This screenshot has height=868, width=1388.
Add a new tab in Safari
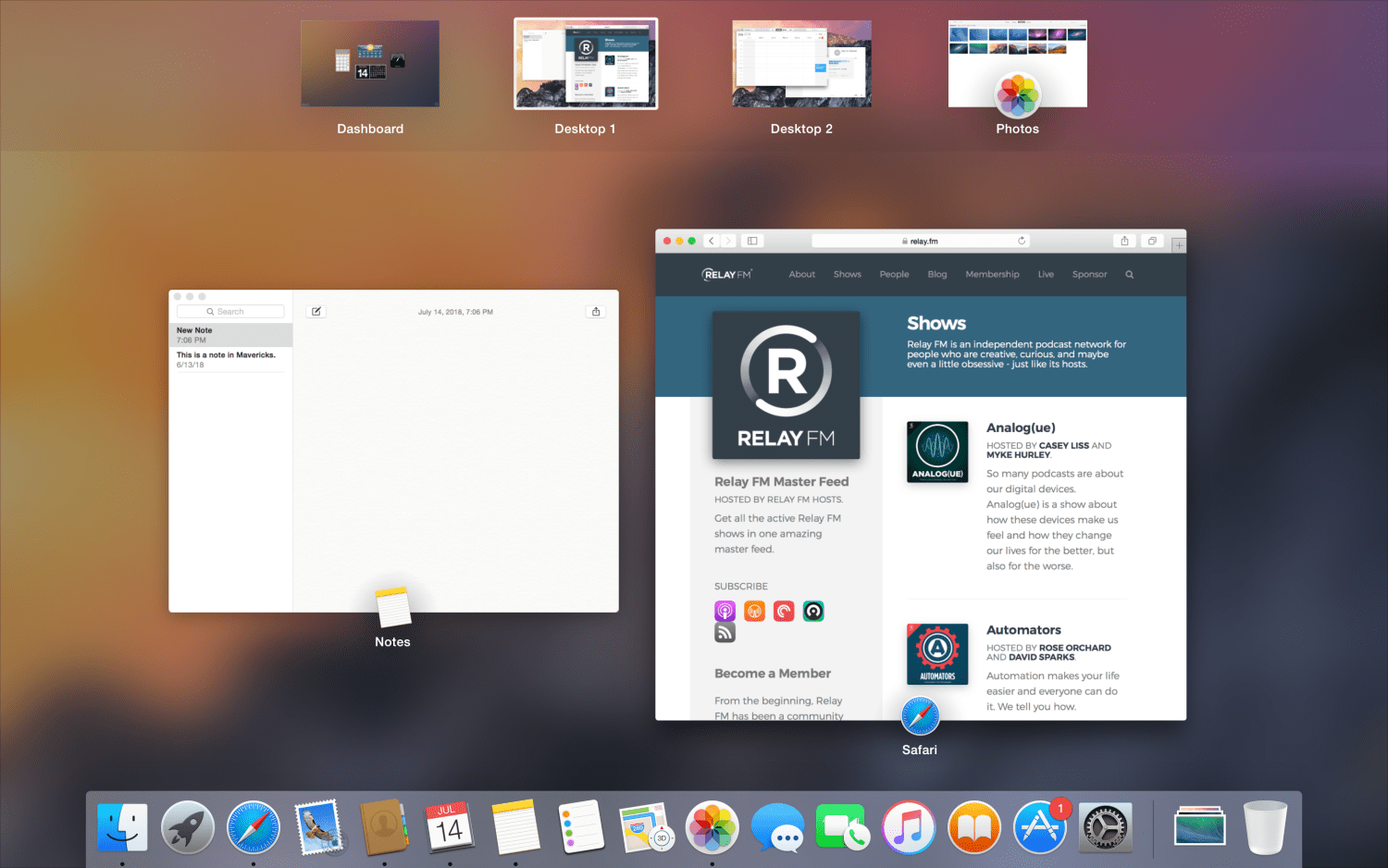click(x=1179, y=245)
